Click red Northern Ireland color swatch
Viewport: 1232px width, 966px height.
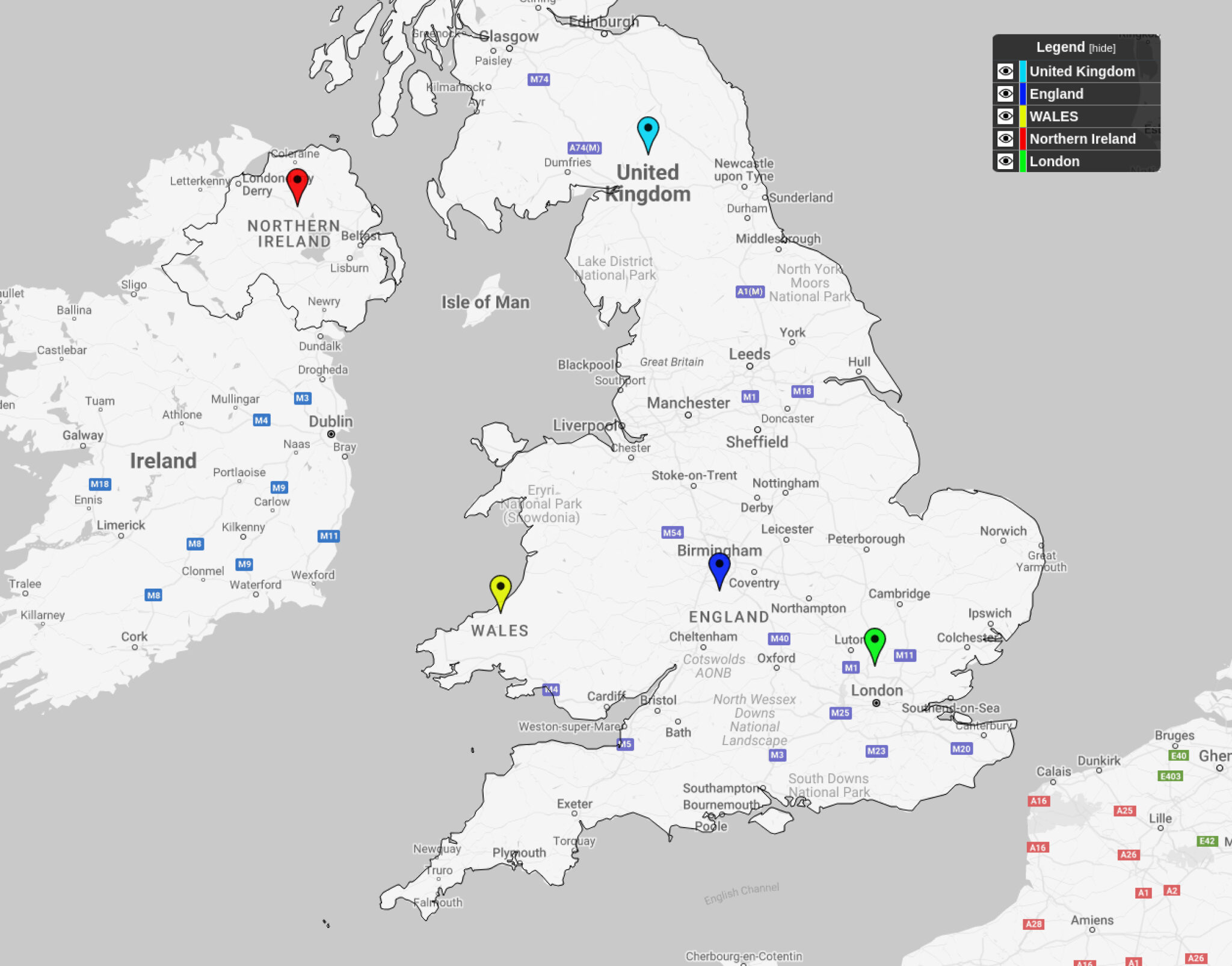tap(1023, 139)
